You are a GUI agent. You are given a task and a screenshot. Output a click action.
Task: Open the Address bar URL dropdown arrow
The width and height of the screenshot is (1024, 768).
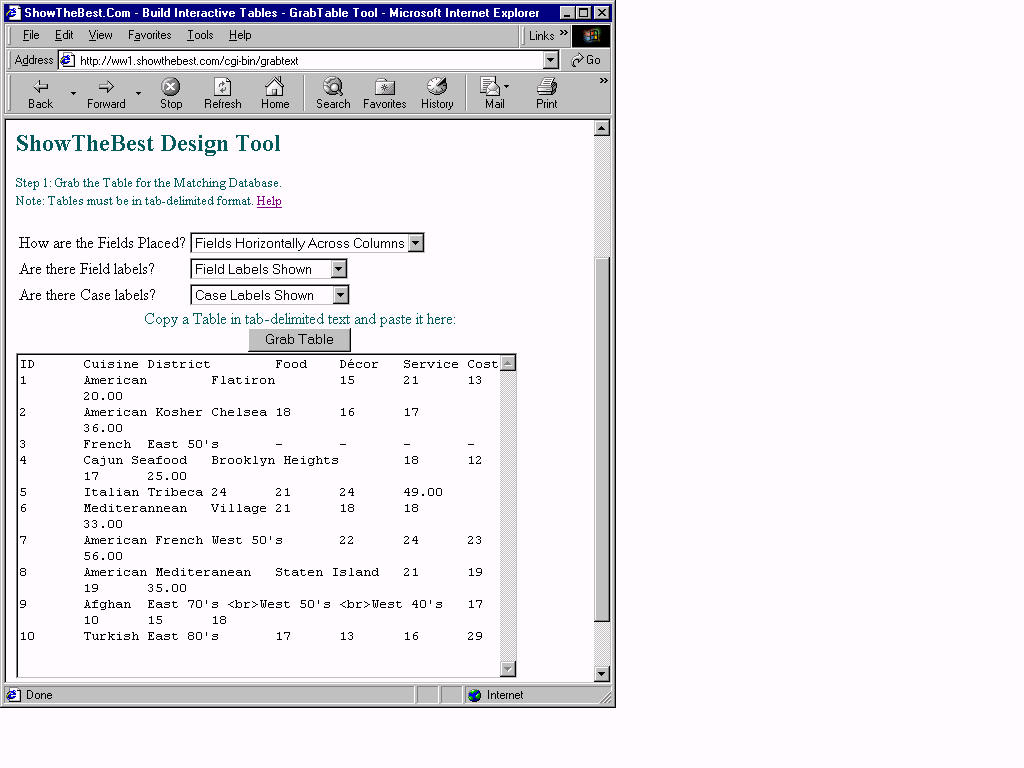550,60
